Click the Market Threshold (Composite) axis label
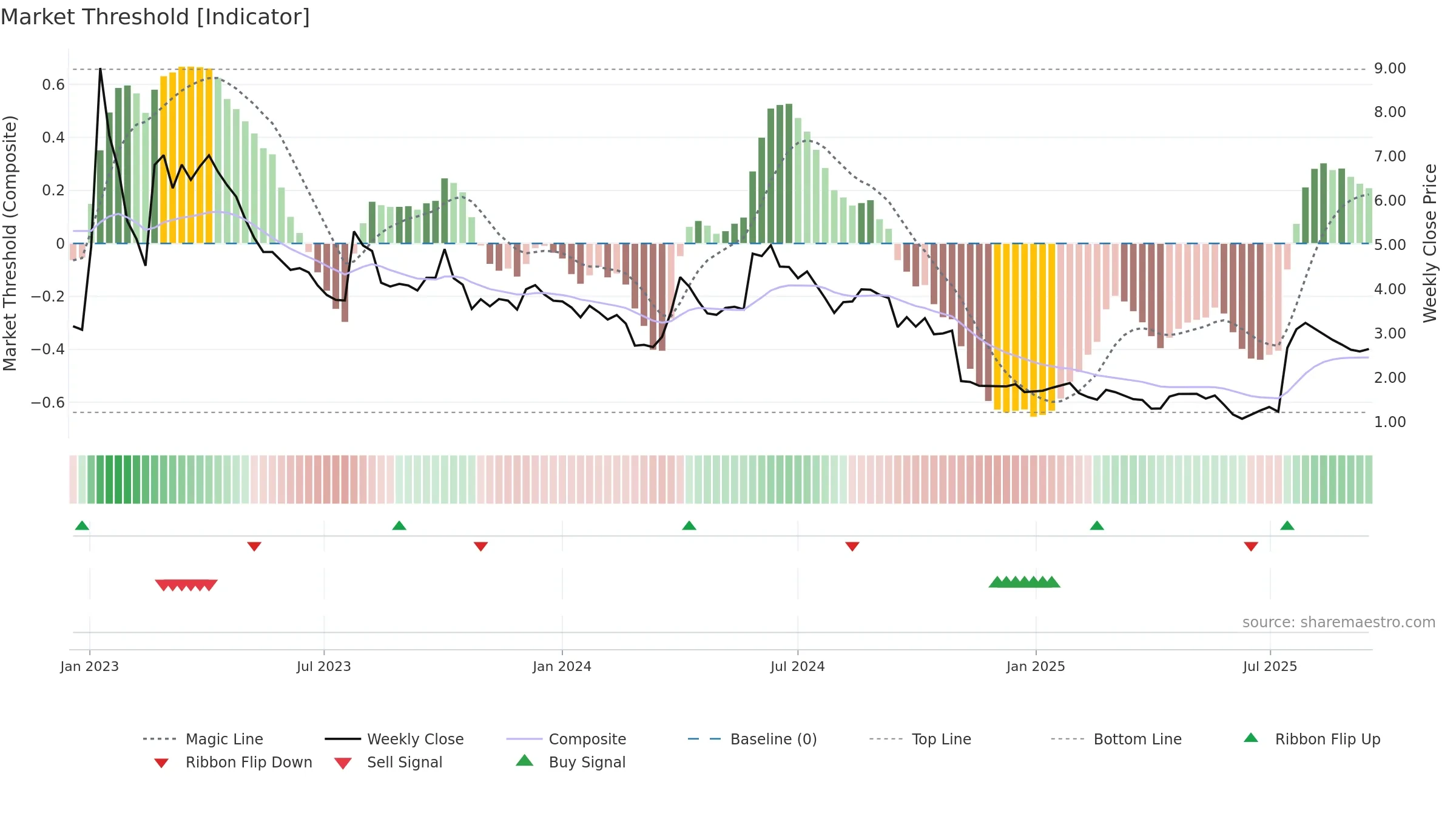 (x=10, y=243)
